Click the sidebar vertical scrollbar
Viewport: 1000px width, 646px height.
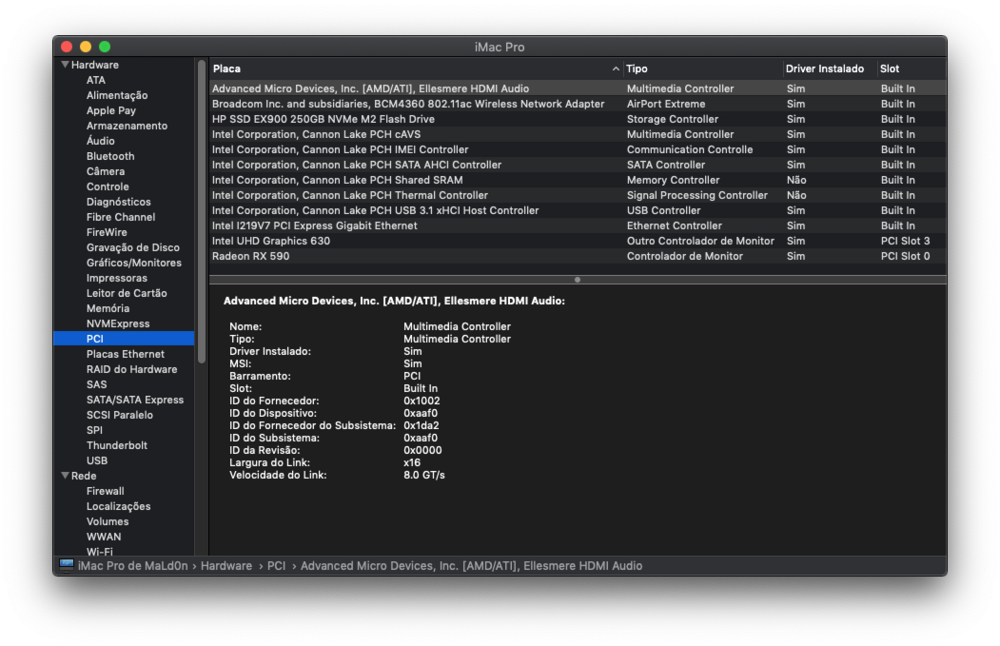(202, 210)
